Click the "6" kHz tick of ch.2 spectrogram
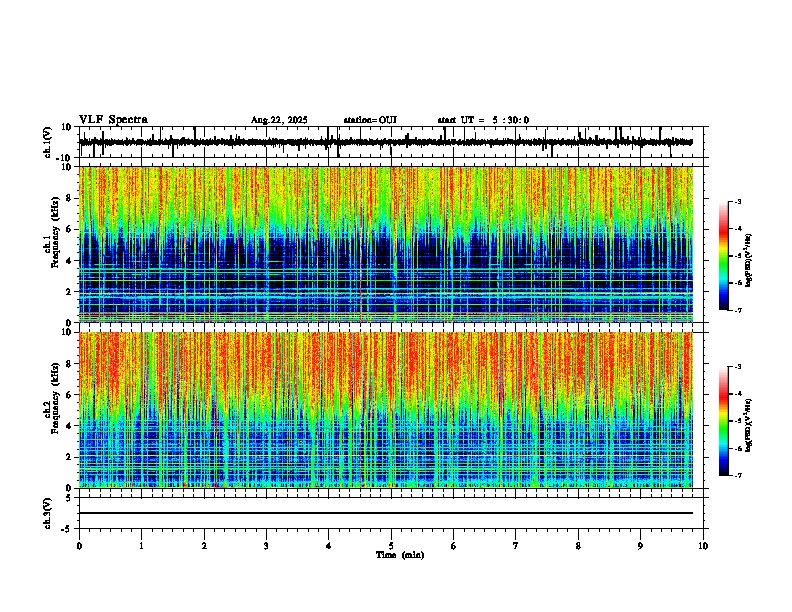This screenshot has width=792, height=612. click(69, 395)
